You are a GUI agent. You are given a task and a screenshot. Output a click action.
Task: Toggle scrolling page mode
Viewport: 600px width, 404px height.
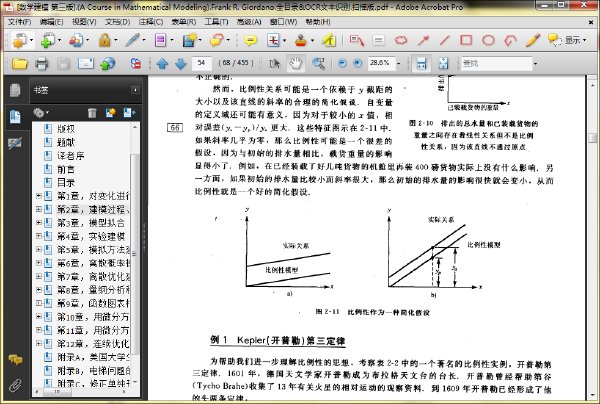421,63
